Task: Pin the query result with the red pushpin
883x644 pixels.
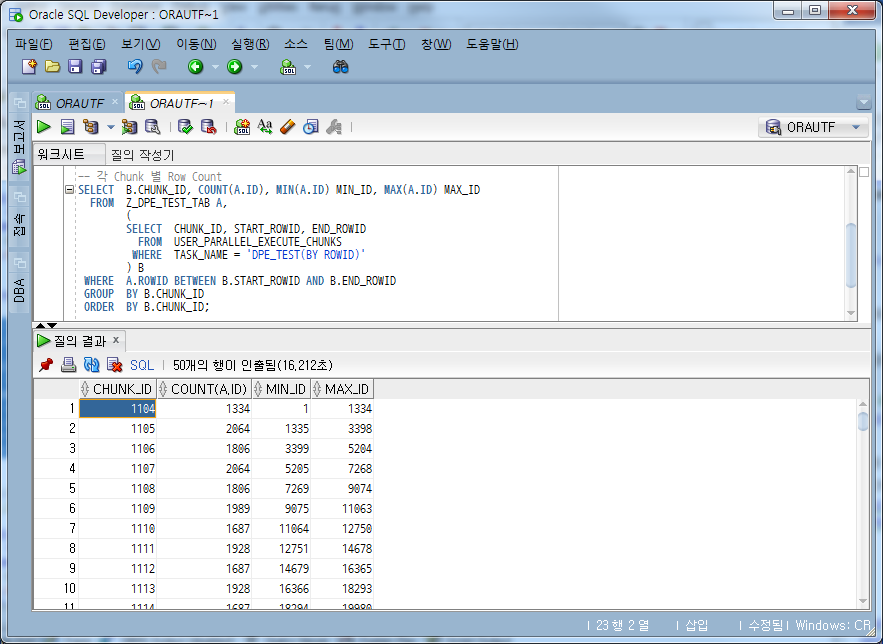Action: pos(44,365)
